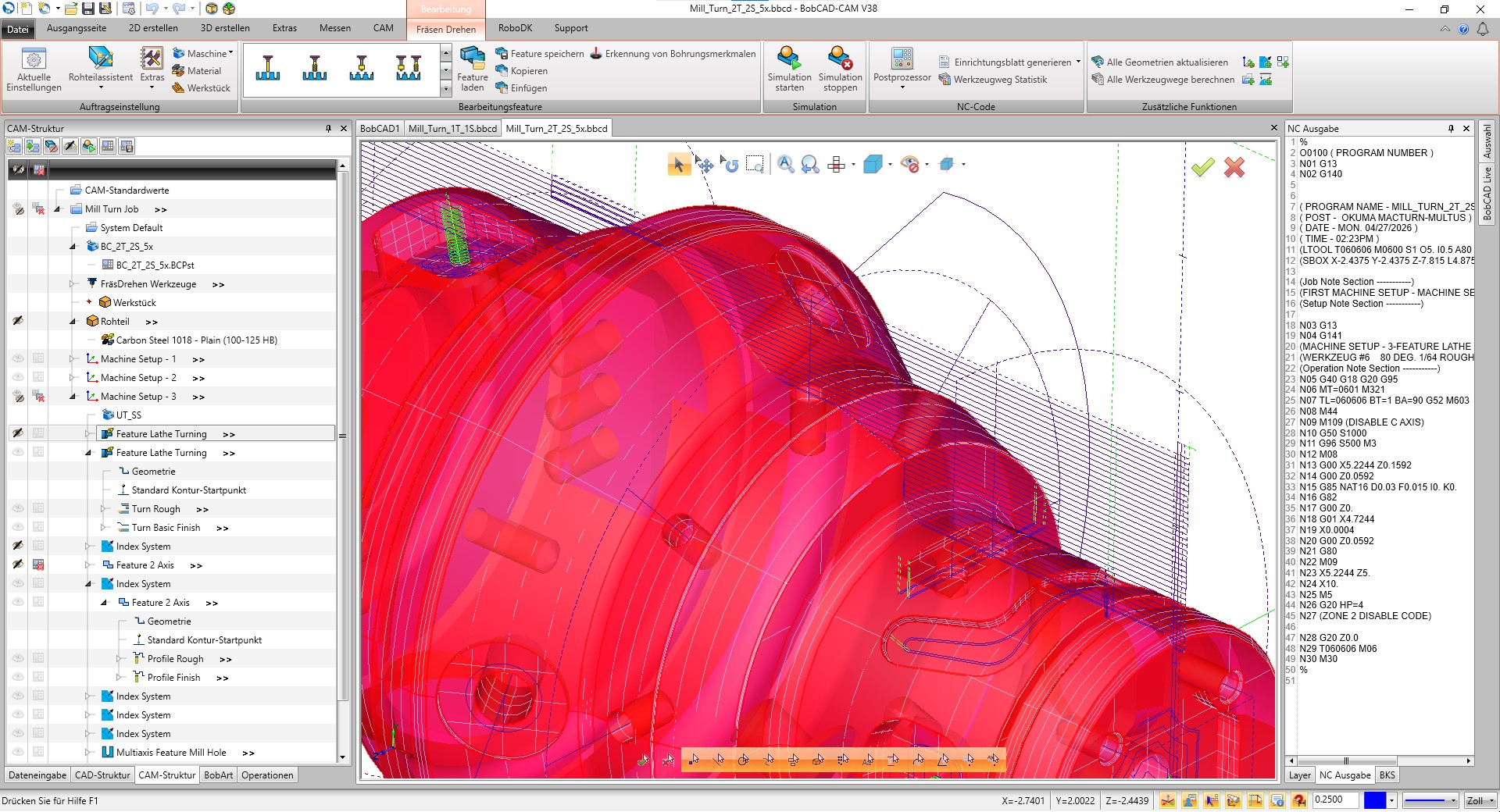This screenshot has height=812, width=1500.
Task: Toggle posting flag for Machine Setup - 1
Action: pos(38,358)
